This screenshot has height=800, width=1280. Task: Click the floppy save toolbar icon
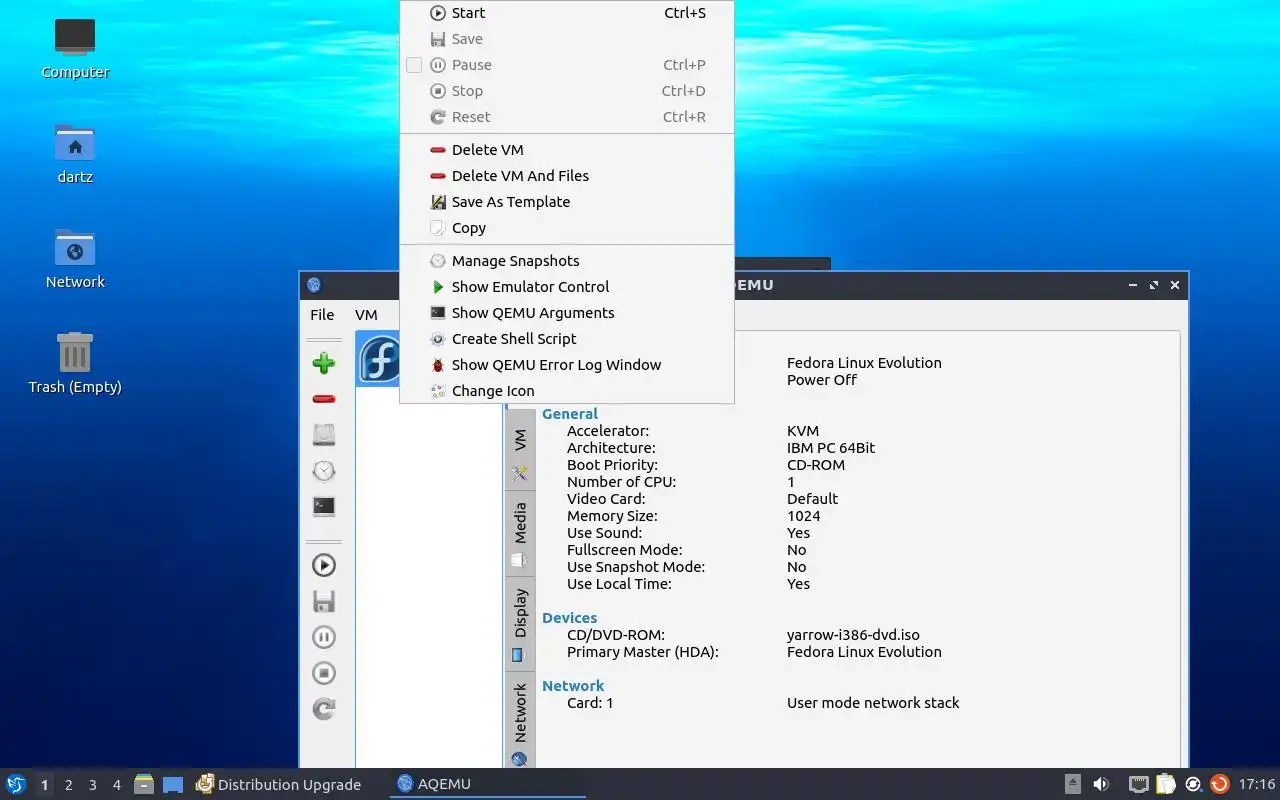pos(323,601)
